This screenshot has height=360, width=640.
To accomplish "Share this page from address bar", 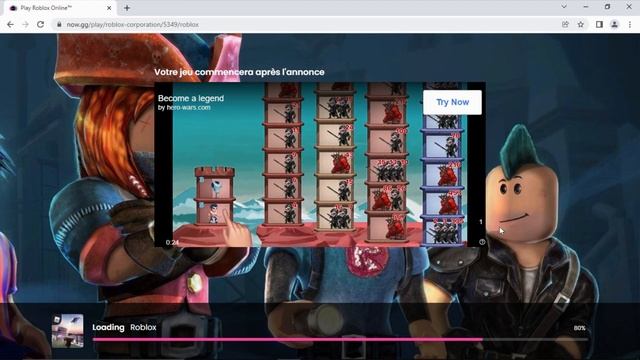I will click(565, 24).
